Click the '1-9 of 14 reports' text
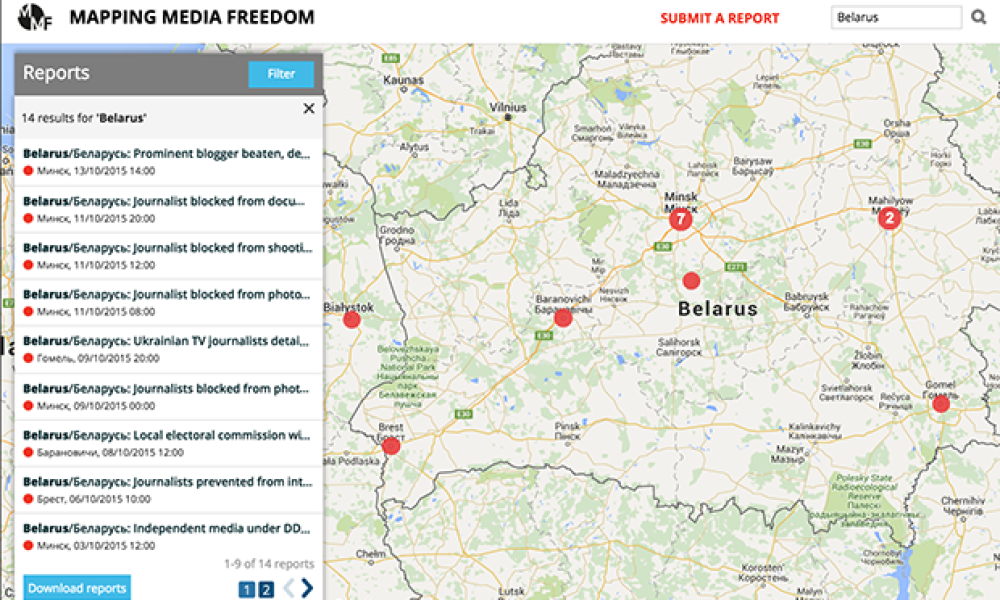The image size is (1000, 600). pos(269,564)
